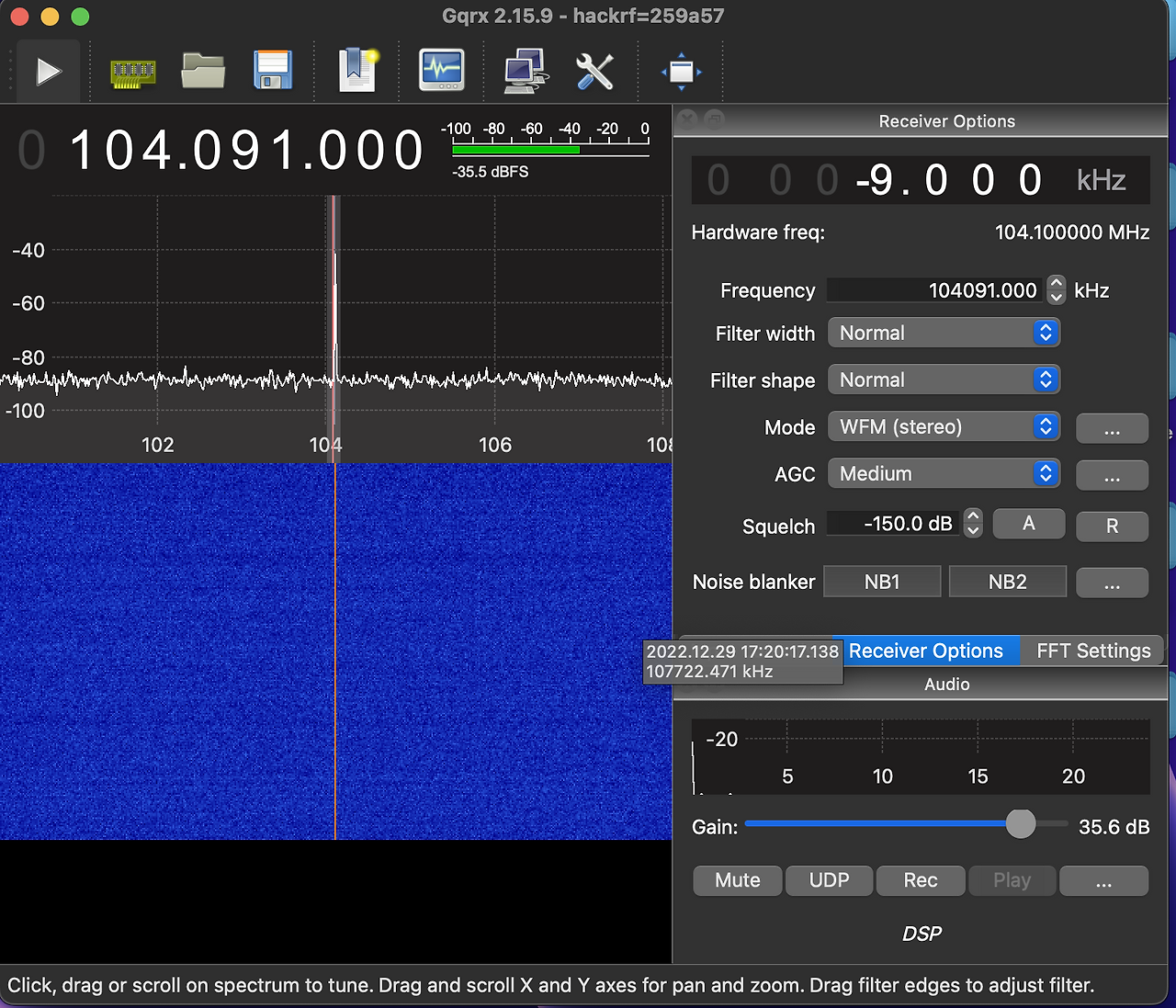
Task: Set squelch automatically with the A button
Action: 1028,523
